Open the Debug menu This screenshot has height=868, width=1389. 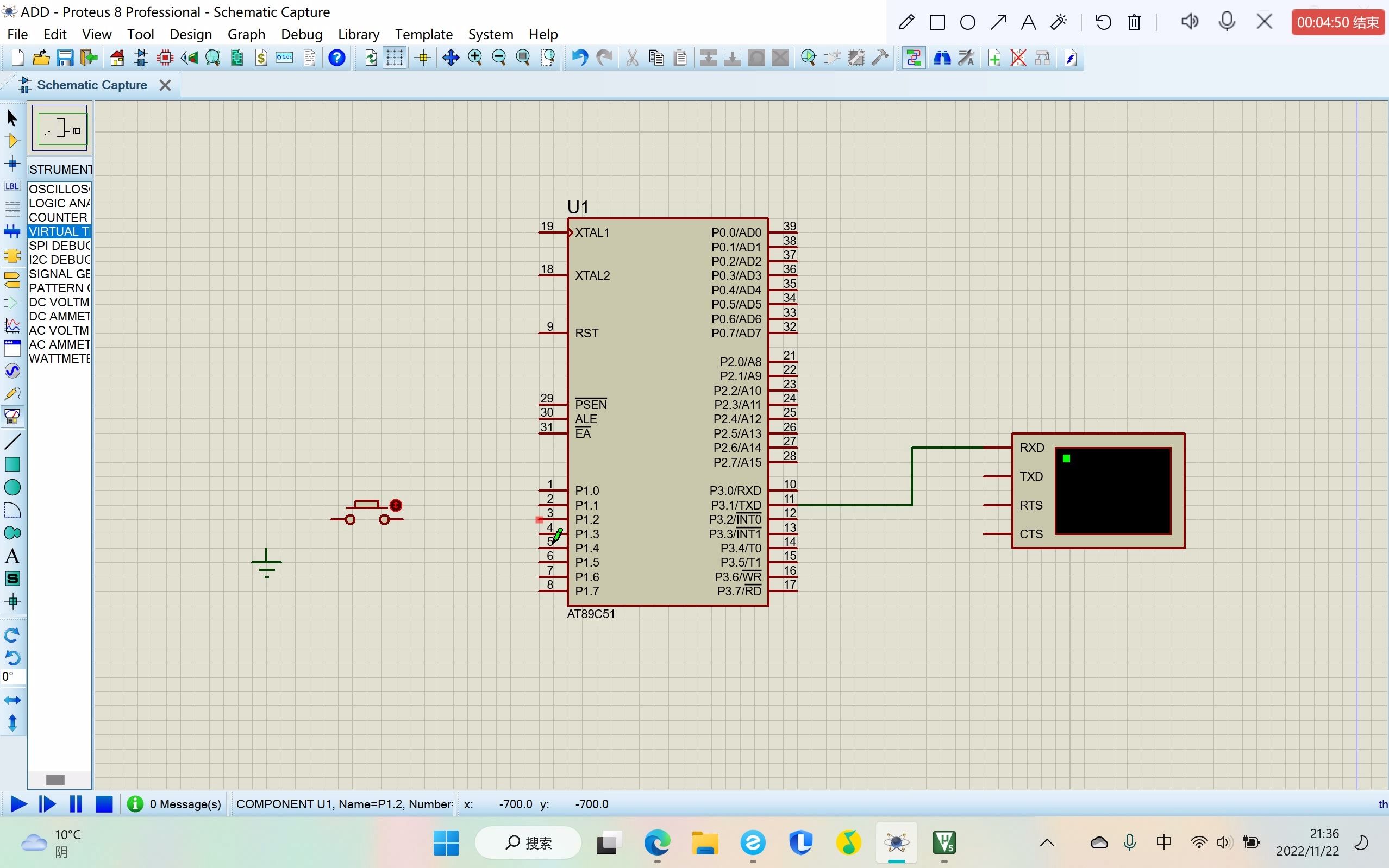(302, 34)
